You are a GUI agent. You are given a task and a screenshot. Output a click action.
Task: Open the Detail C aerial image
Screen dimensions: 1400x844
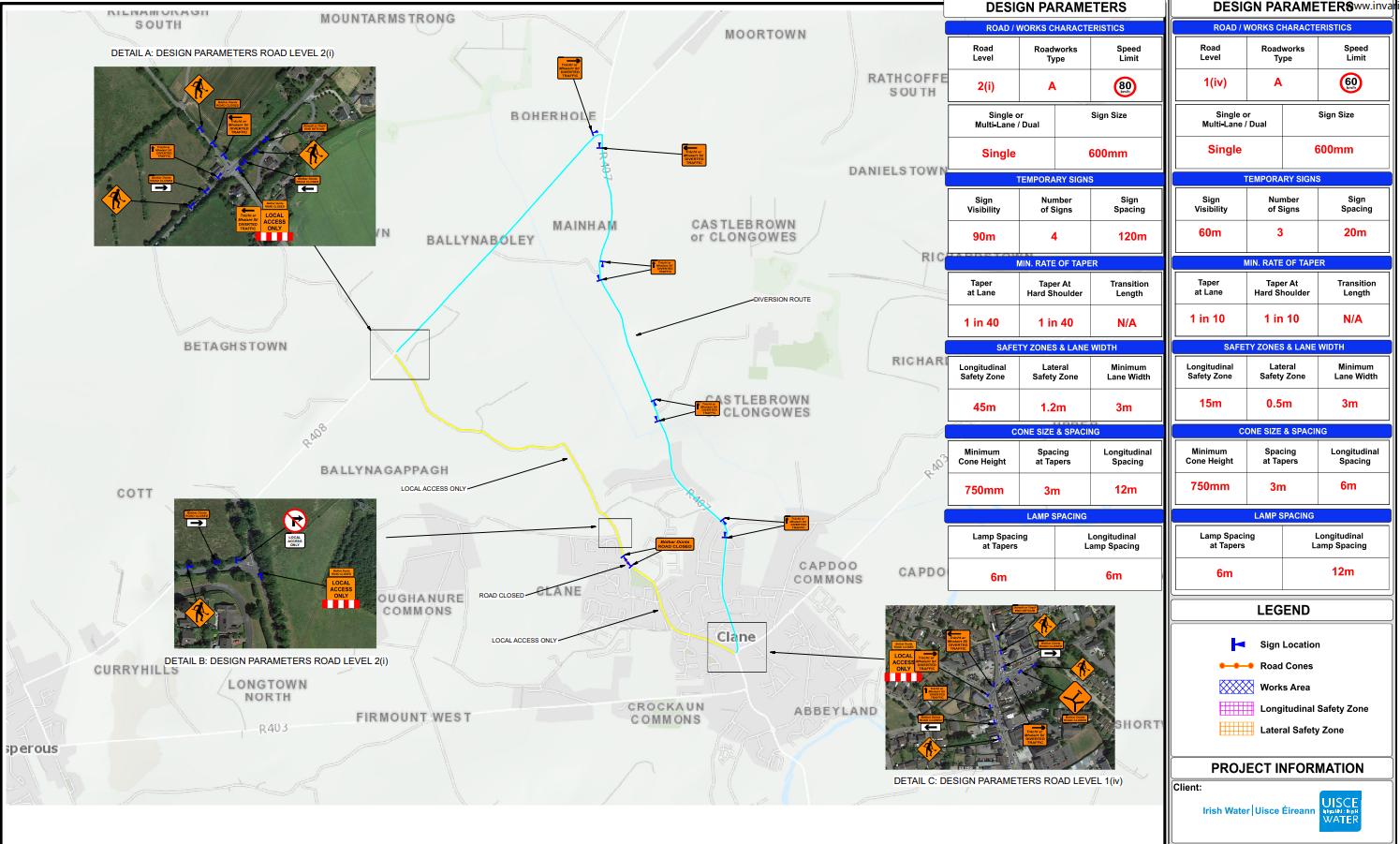[x=1000, y=688]
